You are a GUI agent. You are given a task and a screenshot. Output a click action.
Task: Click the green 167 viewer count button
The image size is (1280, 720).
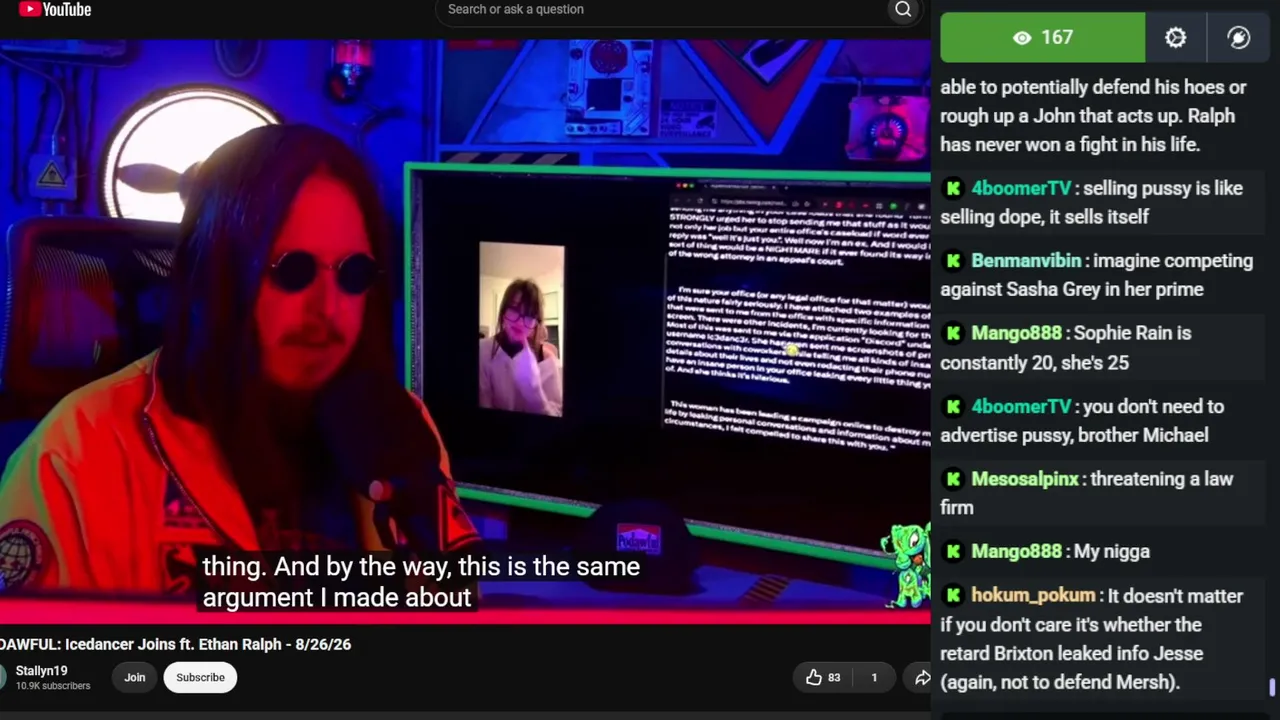[x=1043, y=38]
